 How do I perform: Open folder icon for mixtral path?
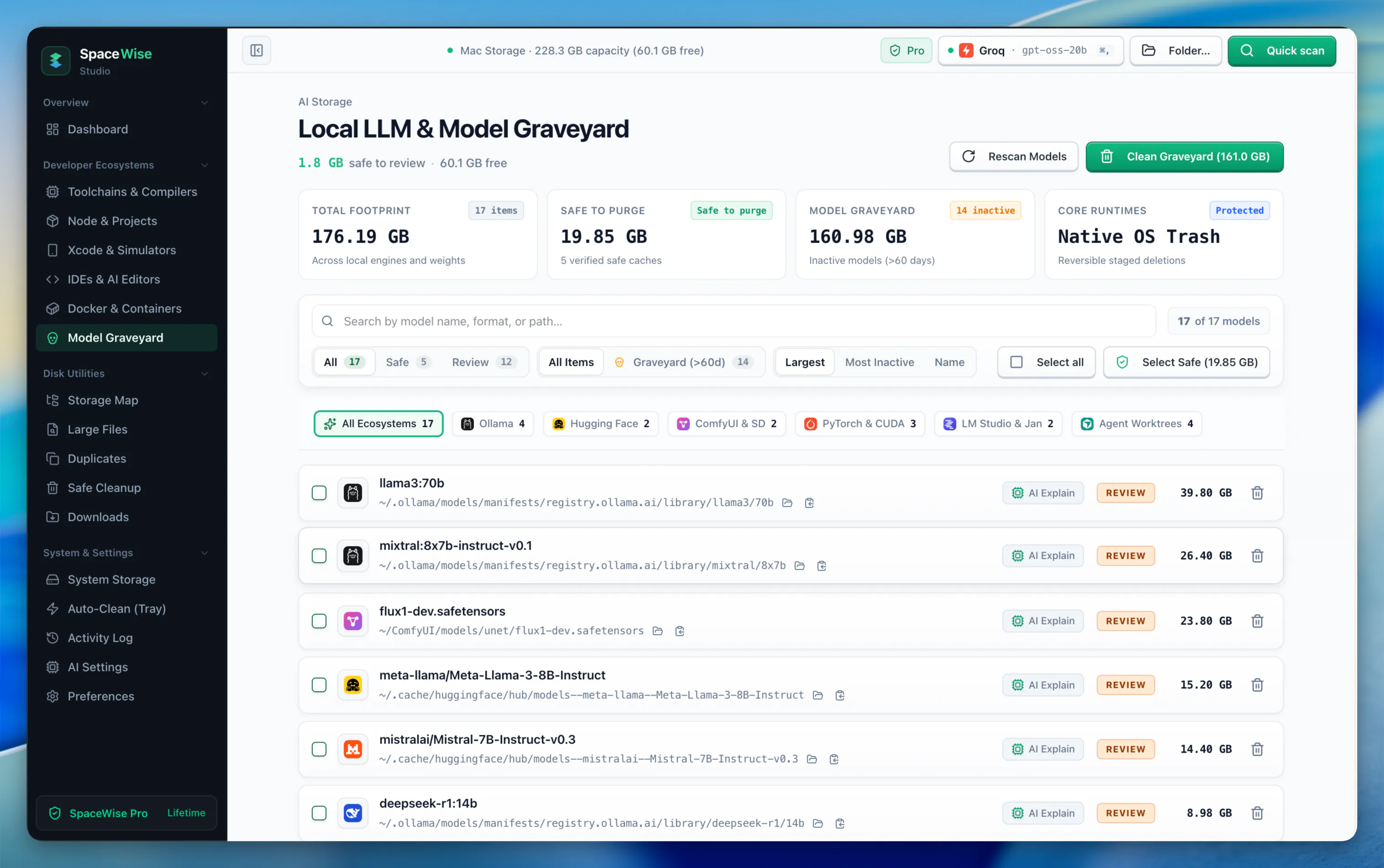(799, 566)
